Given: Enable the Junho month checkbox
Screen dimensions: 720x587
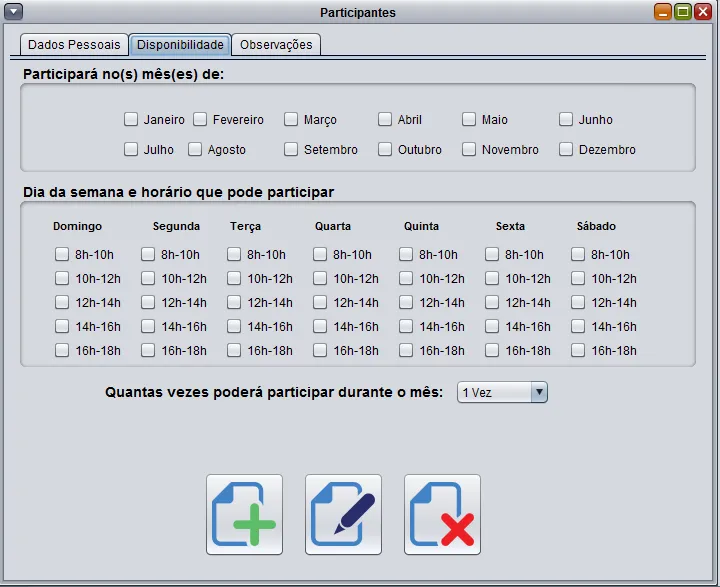Looking at the screenshot, I should [x=566, y=119].
